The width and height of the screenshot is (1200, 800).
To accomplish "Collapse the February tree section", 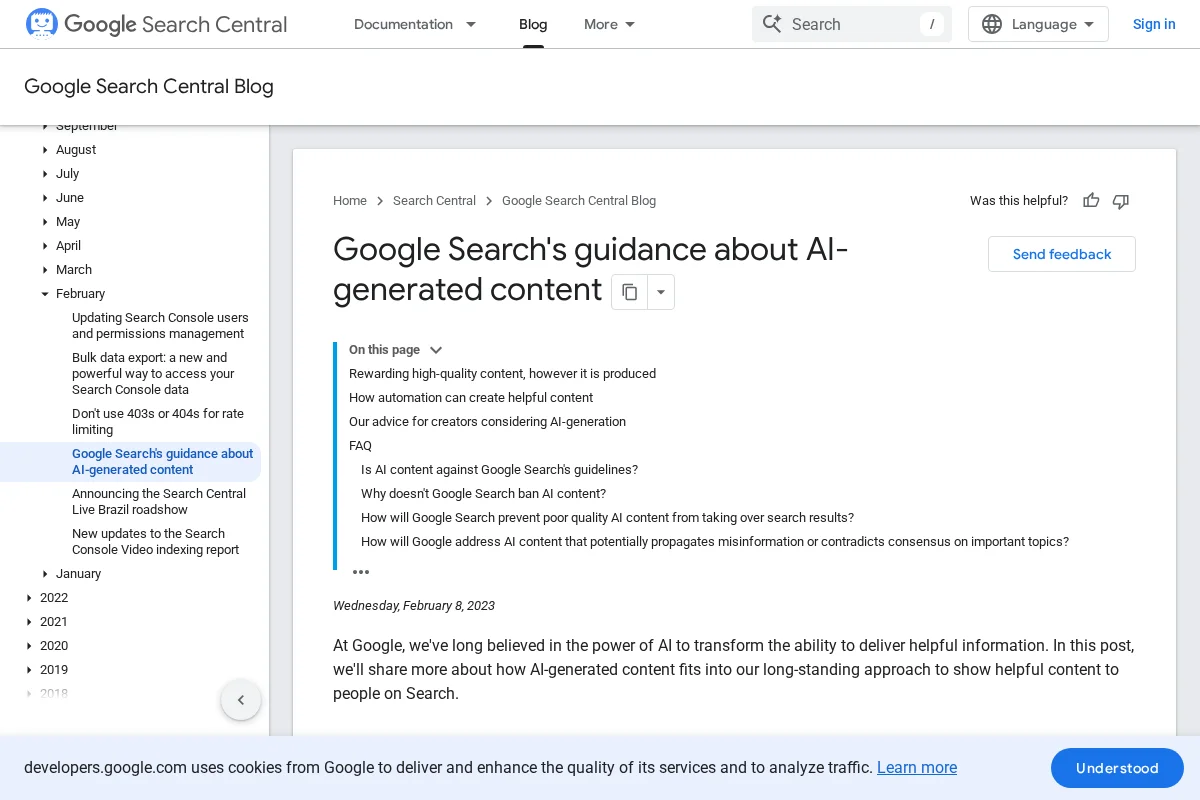I will coord(45,294).
